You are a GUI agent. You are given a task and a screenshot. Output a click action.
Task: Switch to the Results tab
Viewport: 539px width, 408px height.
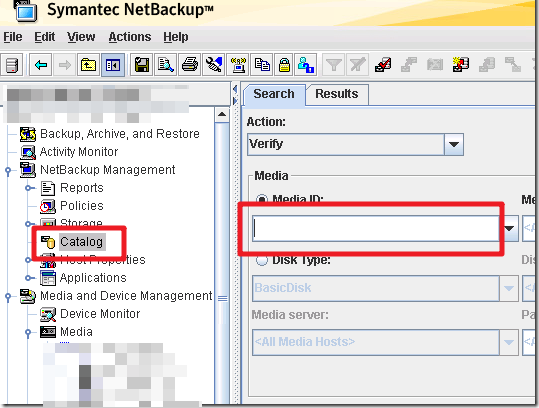[337, 94]
